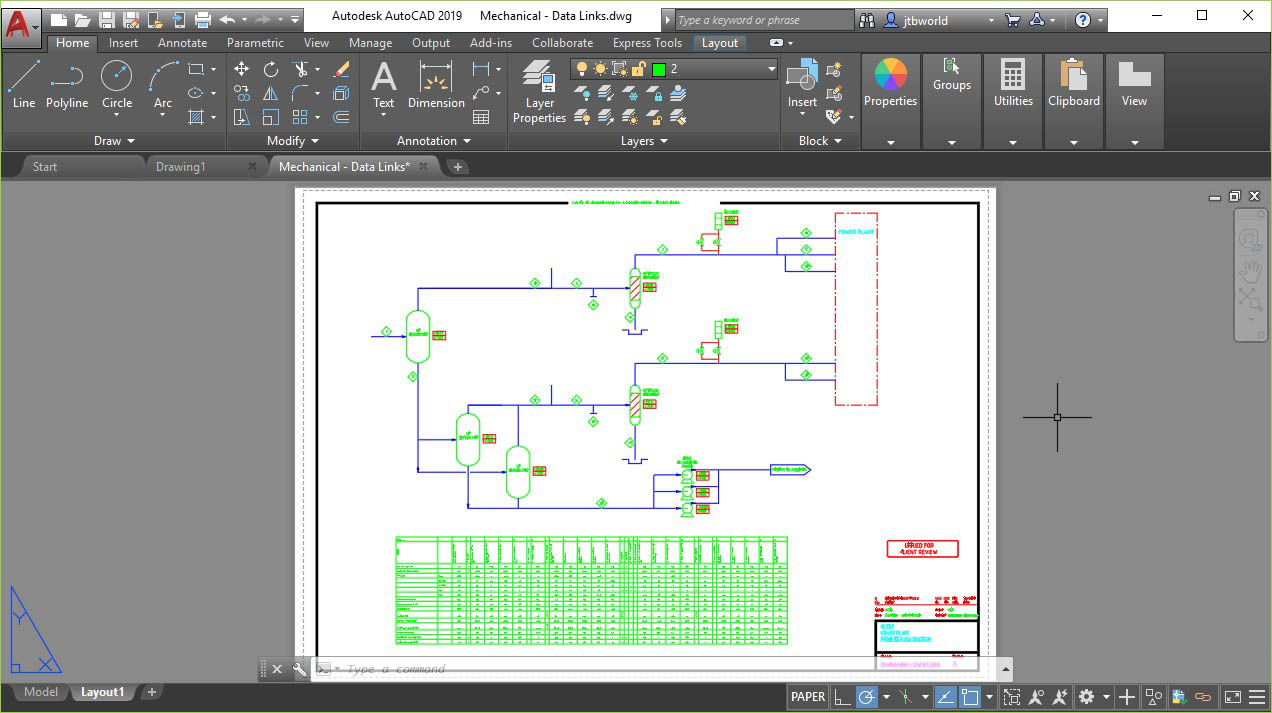Toggle Clean Screen icon in status bar
This screenshot has width=1272, height=713.
(1233, 697)
